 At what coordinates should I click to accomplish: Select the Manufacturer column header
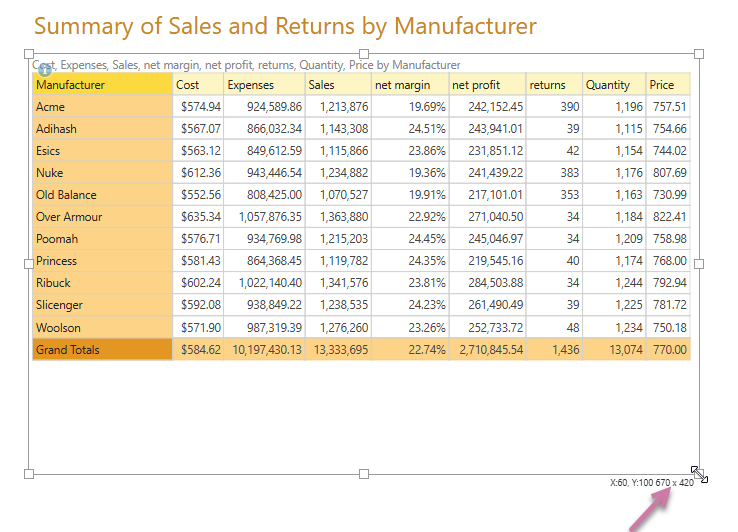(x=103, y=85)
